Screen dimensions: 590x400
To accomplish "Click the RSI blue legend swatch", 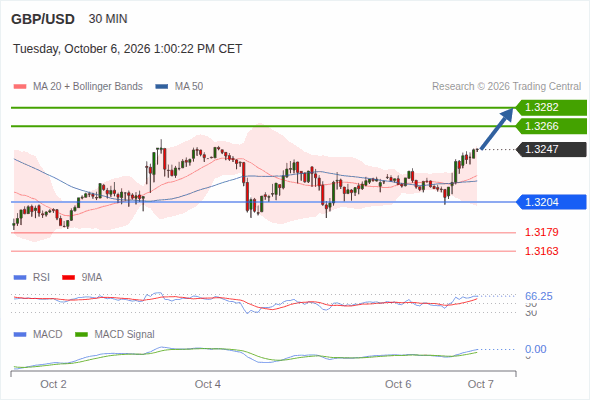I will point(20,278).
